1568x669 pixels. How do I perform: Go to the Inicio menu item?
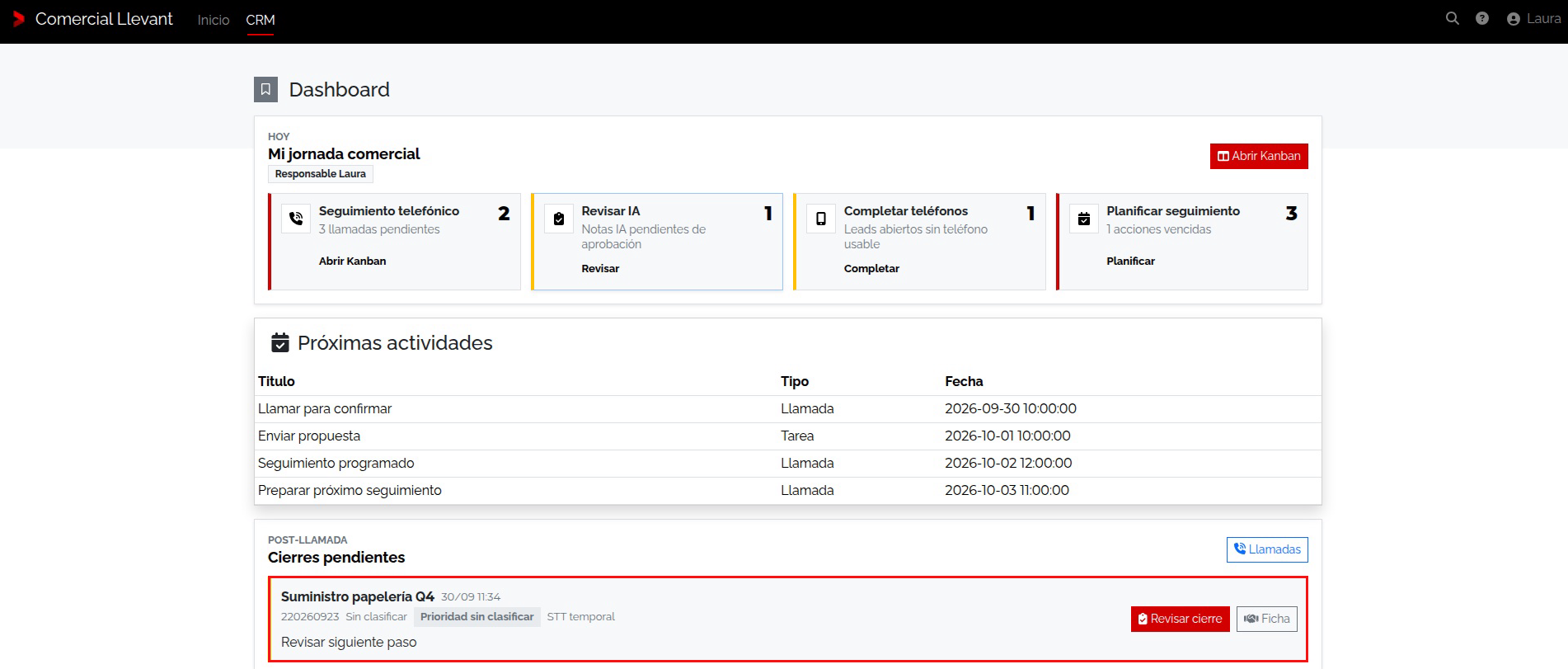click(x=214, y=20)
